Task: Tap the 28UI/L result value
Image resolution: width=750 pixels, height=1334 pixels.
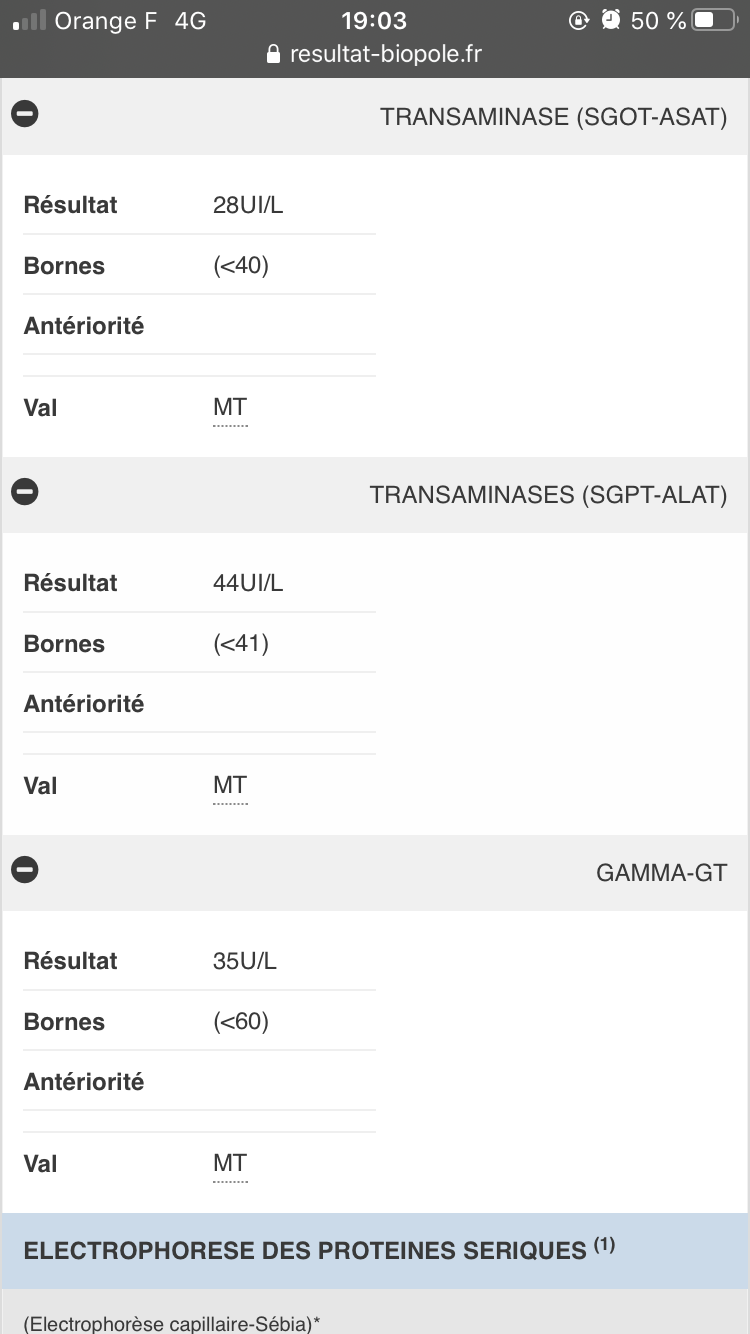Action: tap(248, 205)
